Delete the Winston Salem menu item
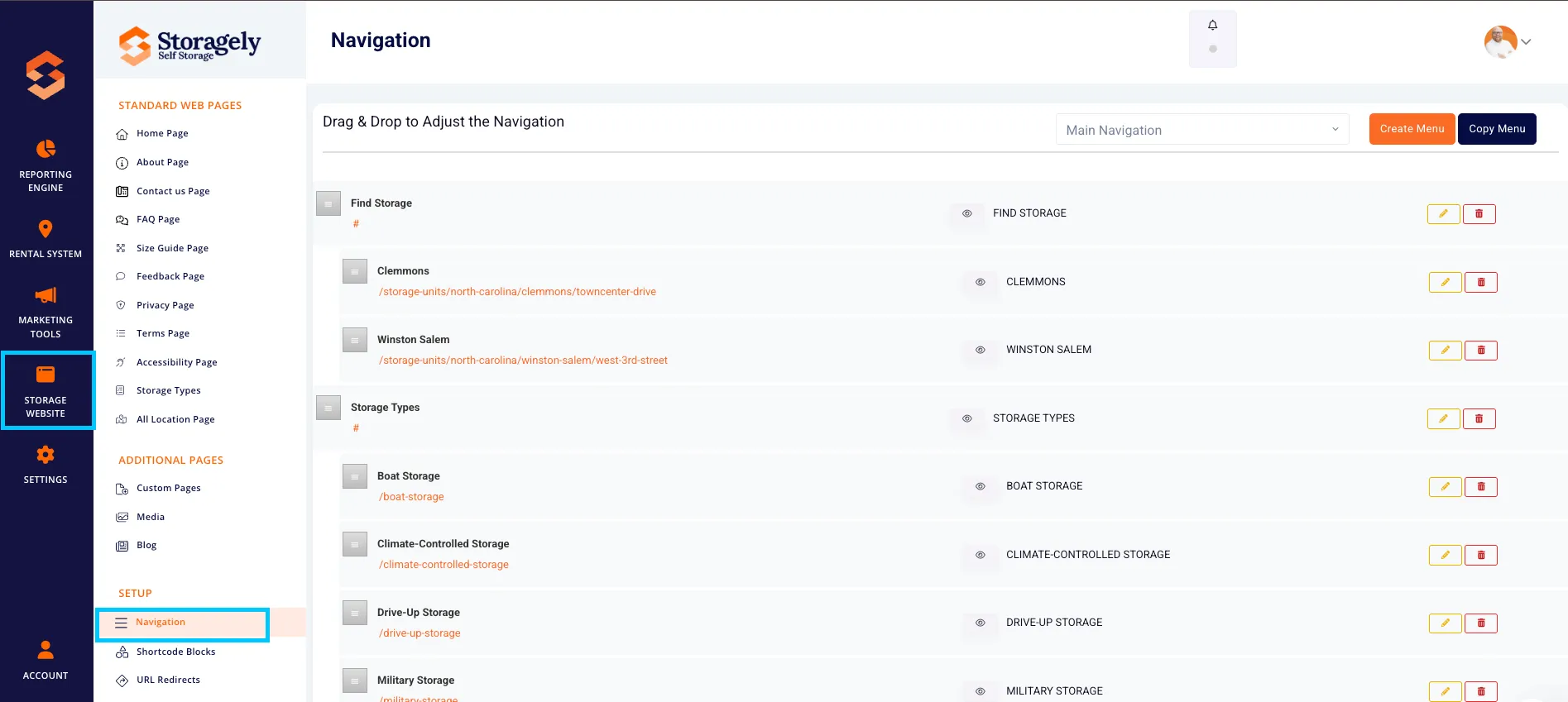This screenshot has height=702, width=1568. pyautogui.click(x=1480, y=351)
